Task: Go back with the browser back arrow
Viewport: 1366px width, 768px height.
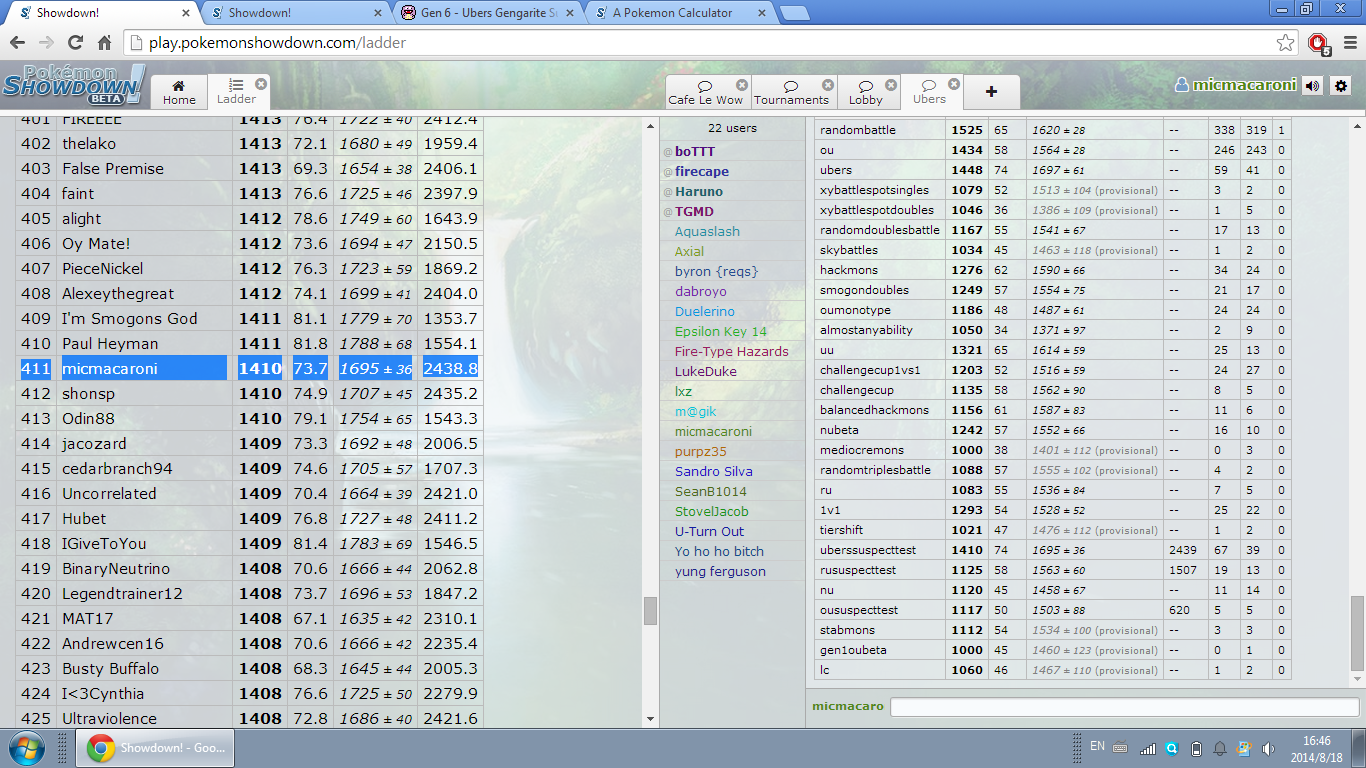Action: (18, 43)
